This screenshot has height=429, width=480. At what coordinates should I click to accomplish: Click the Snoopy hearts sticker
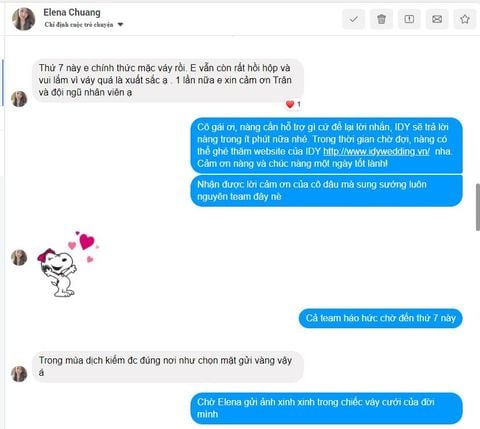(68, 264)
